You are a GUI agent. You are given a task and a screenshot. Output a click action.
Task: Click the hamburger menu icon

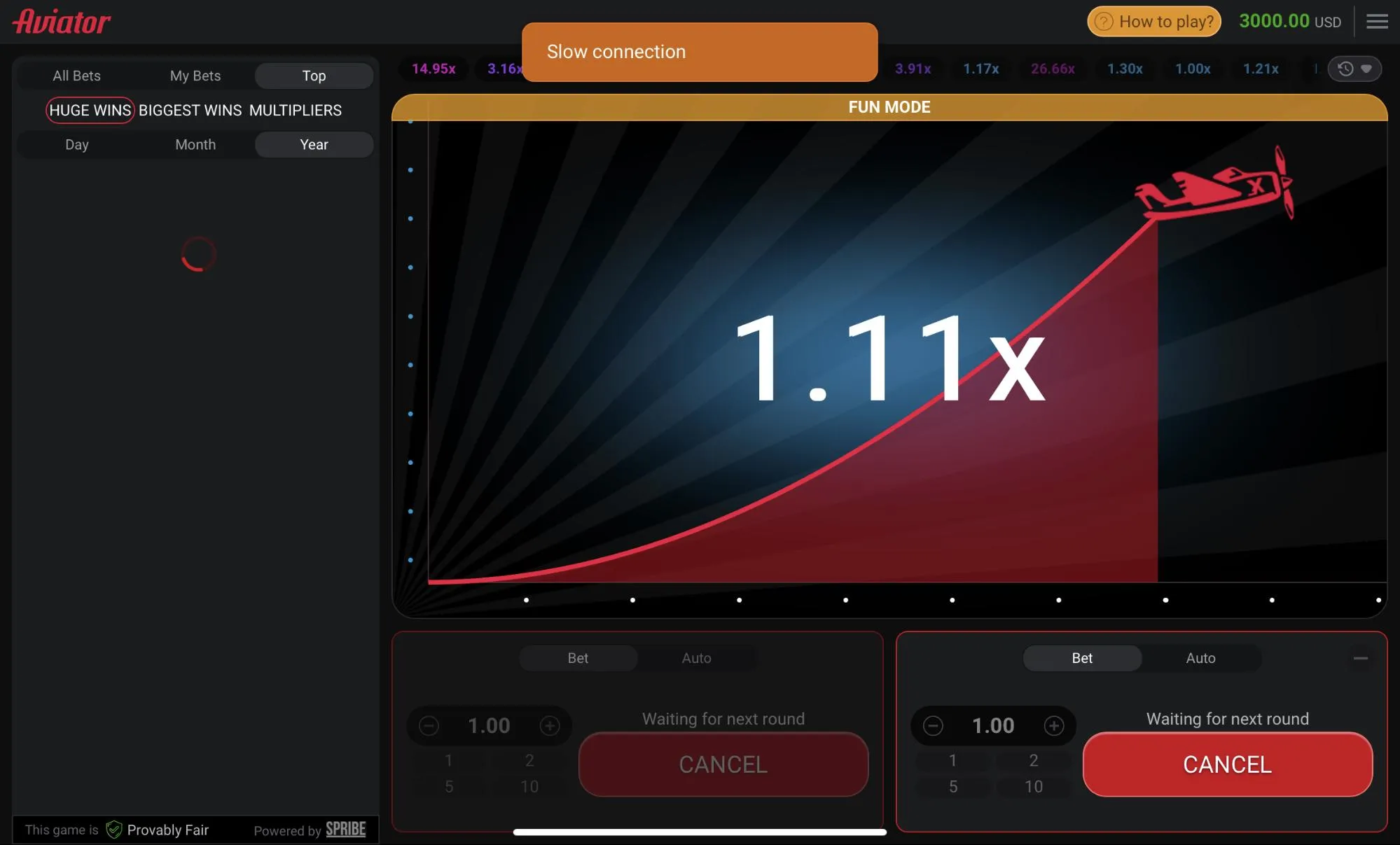pos(1377,21)
